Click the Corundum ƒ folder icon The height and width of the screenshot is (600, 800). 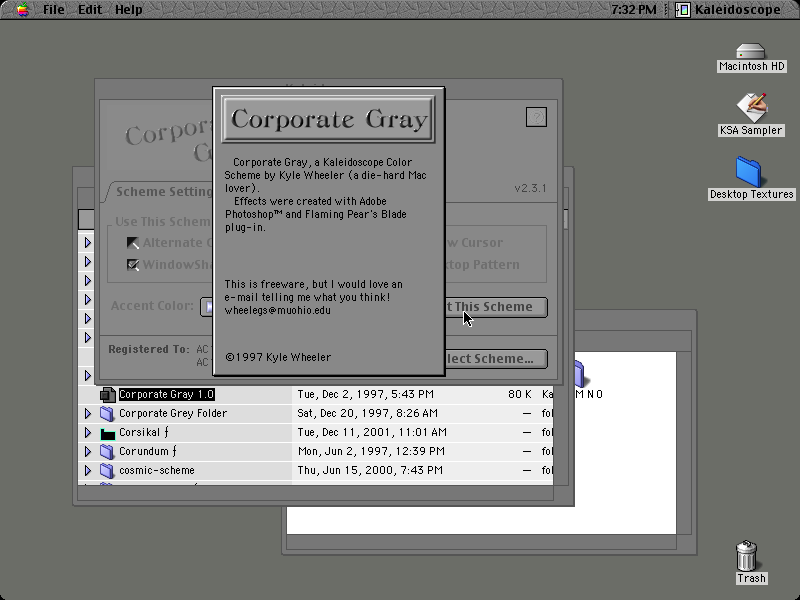[107, 452]
